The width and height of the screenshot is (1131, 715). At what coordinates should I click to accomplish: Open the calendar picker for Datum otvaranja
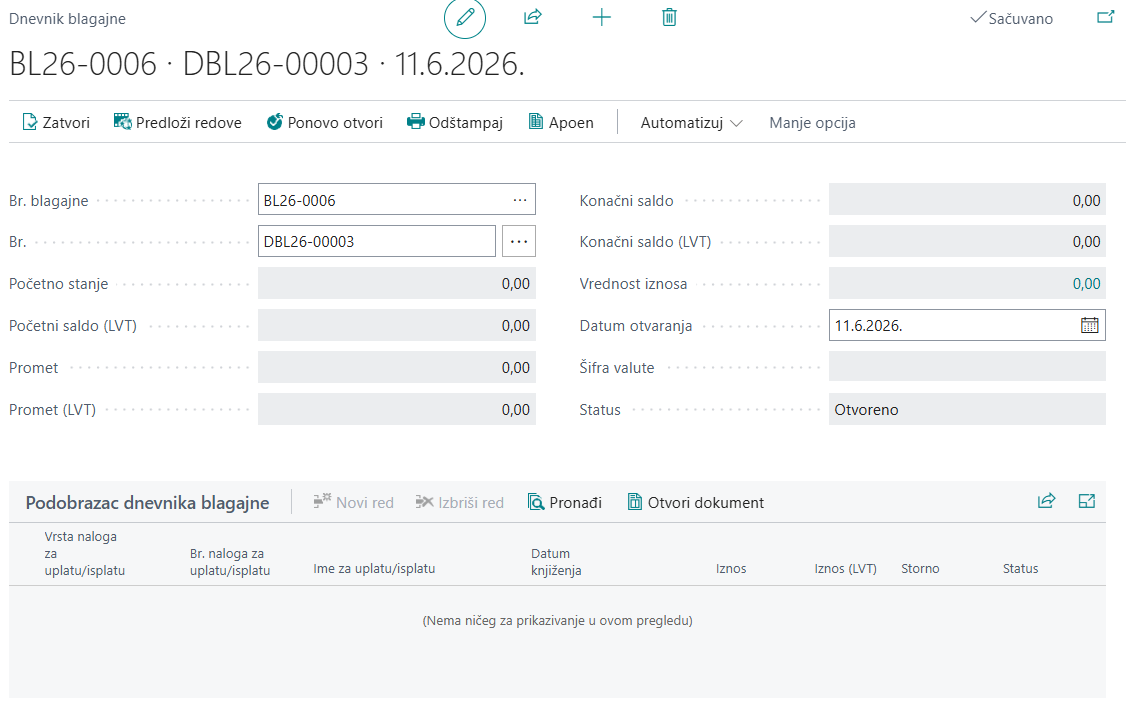[x=1089, y=325]
